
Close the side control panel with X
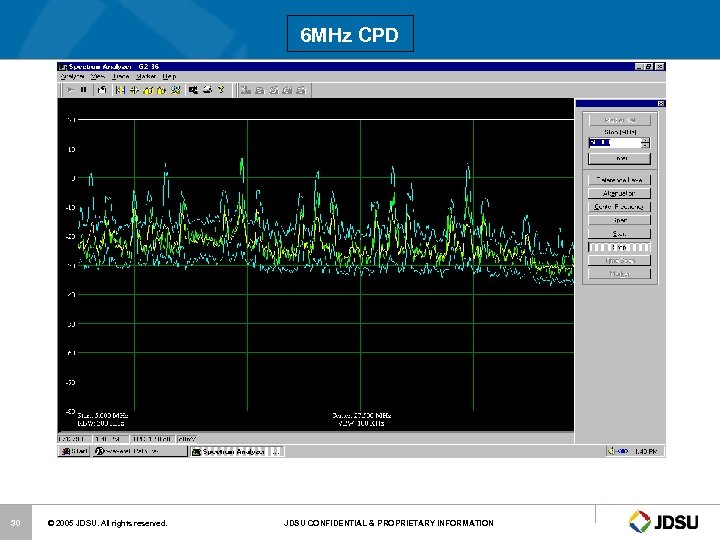[660, 103]
